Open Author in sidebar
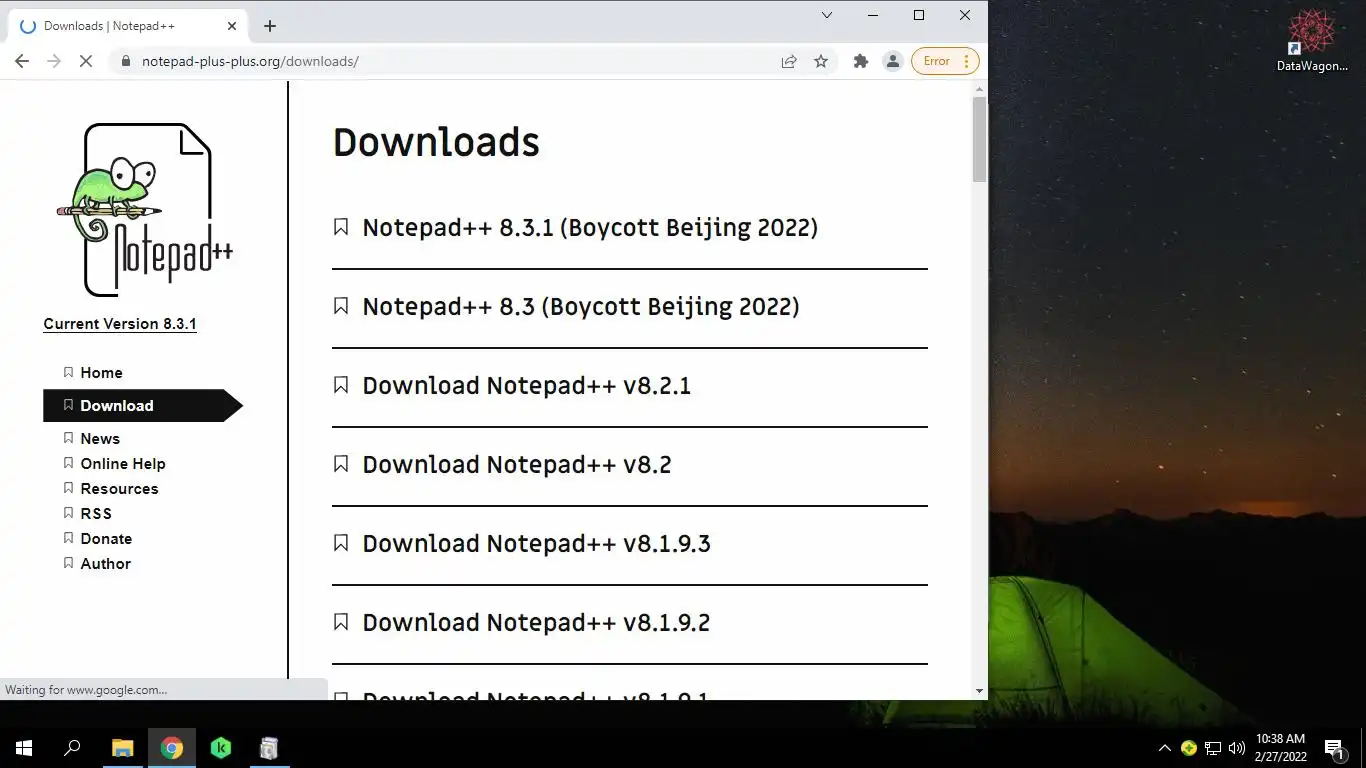Image resolution: width=1366 pixels, height=768 pixels. pyautogui.click(x=105, y=563)
